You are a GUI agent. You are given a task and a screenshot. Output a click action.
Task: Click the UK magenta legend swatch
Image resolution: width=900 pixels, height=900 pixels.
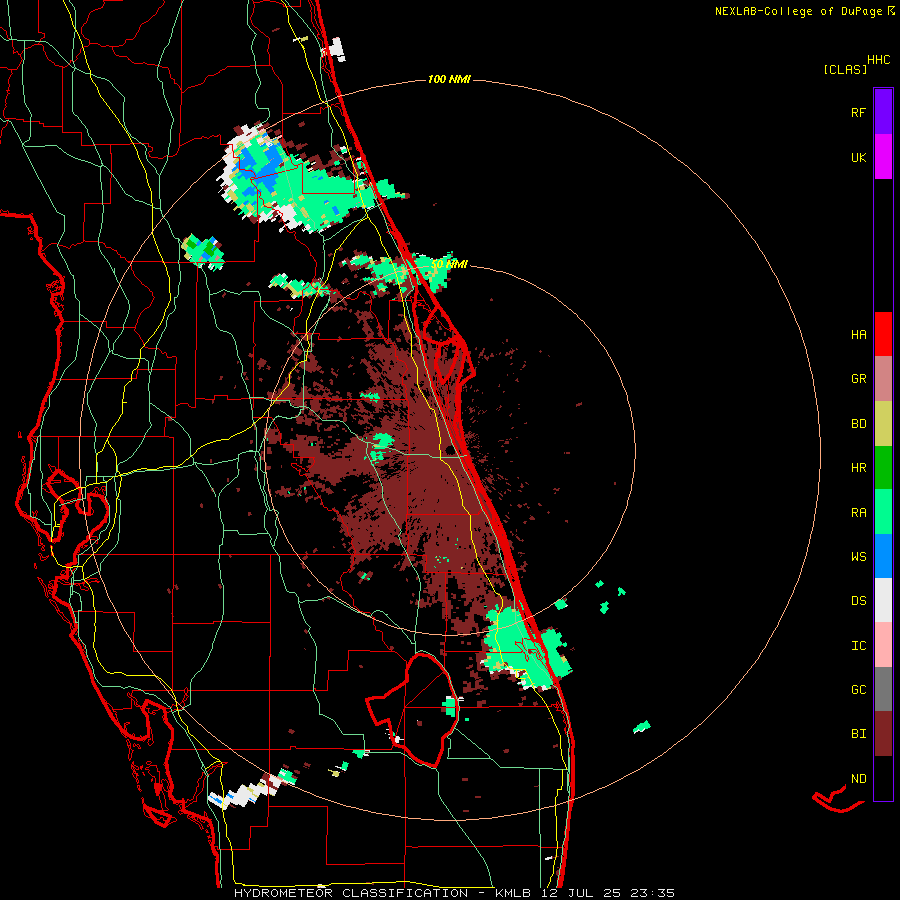click(883, 157)
